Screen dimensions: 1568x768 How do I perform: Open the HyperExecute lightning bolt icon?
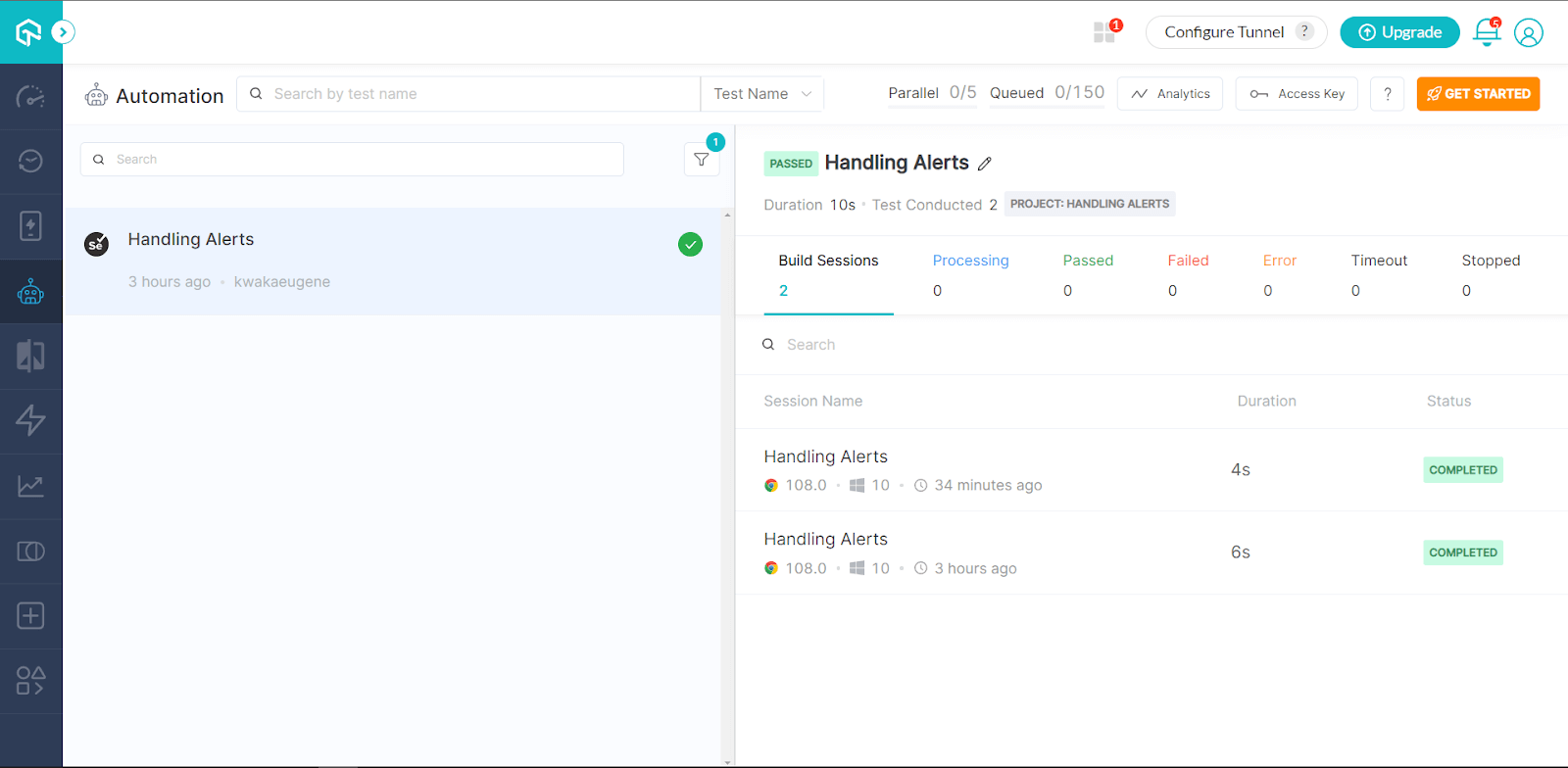pyautogui.click(x=30, y=420)
